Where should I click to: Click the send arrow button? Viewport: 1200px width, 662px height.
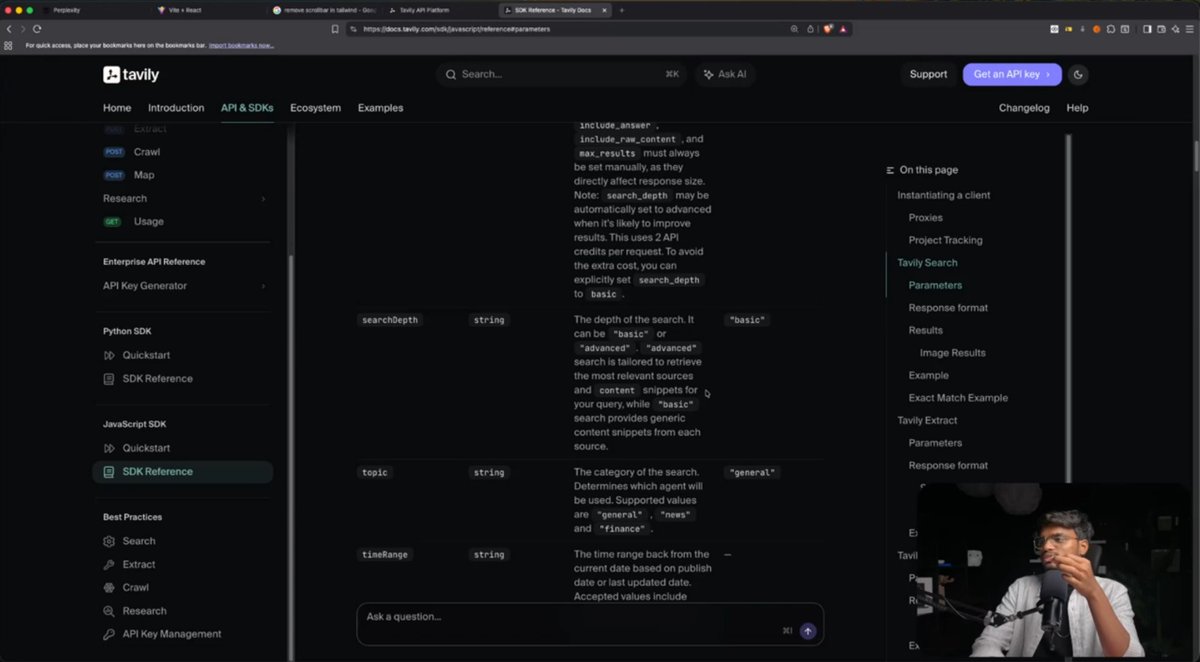[808, 631]
